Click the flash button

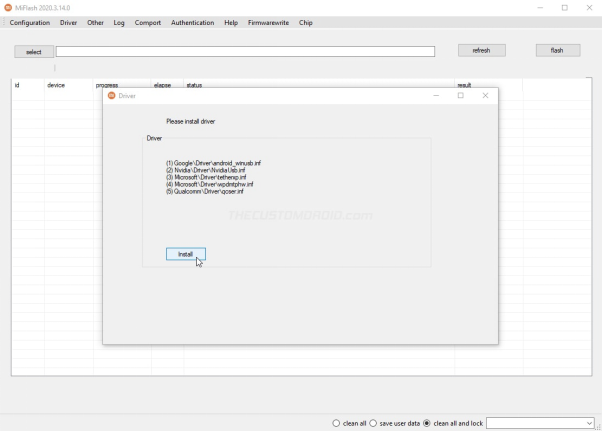coord(557,50)
